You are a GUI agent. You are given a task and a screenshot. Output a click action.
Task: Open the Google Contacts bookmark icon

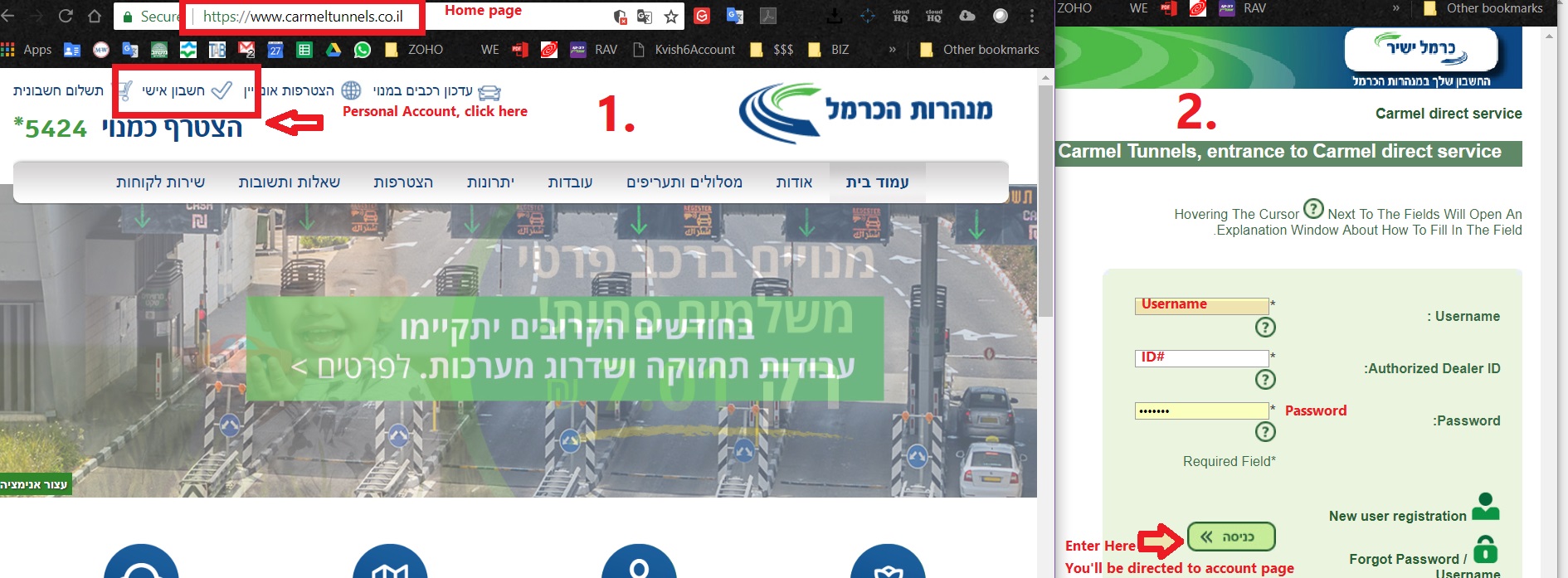click(72, 50)
